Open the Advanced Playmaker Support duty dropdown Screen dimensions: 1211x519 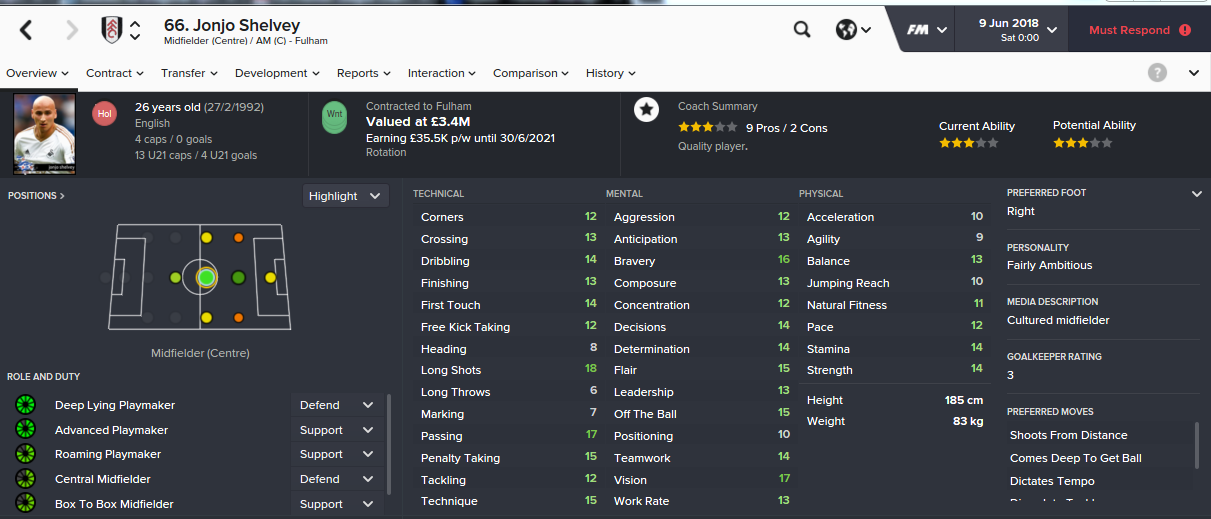coord(337,430)
